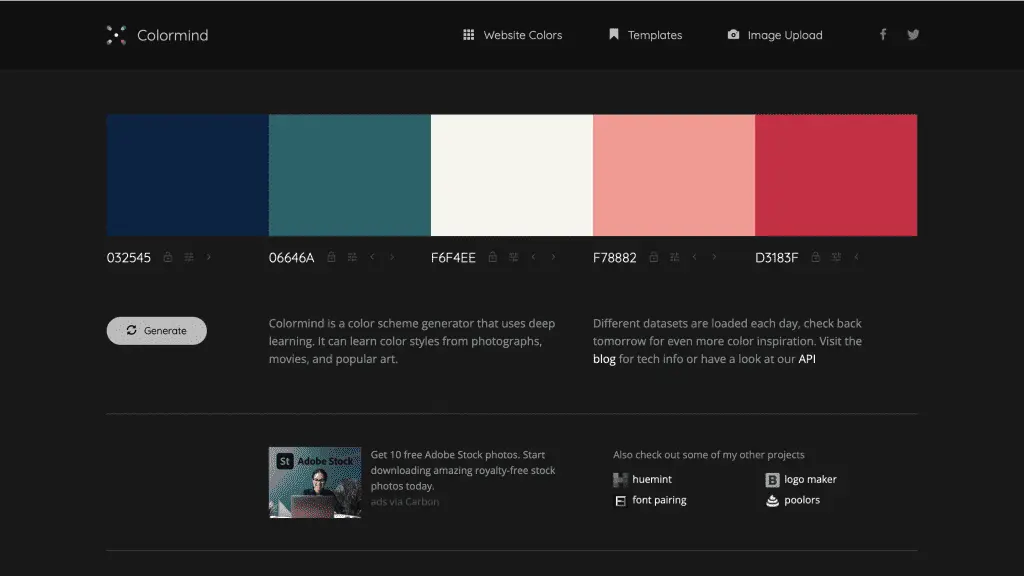Viewport: 1024px width, 576px height.
Task: Open adjust sliders for F6F4EE
Action: point(513,257)
